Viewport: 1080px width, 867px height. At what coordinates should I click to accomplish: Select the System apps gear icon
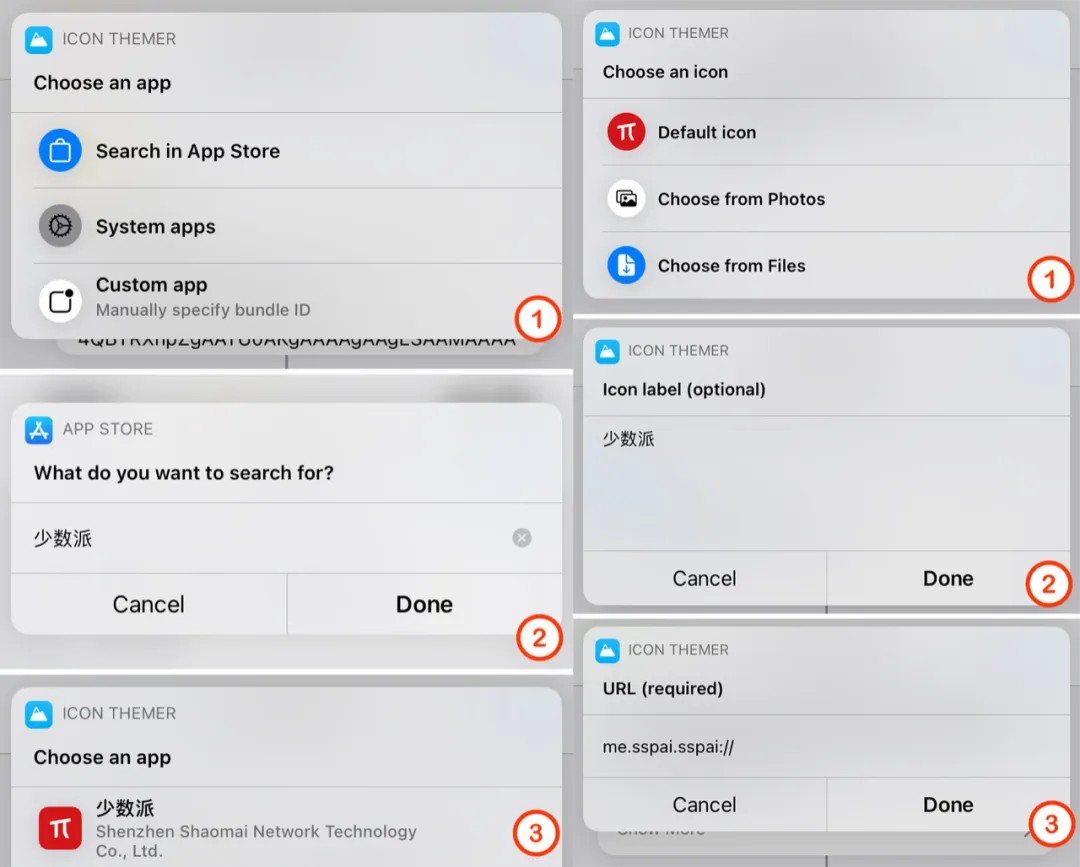pyautogui.click(x=60, y=226)
